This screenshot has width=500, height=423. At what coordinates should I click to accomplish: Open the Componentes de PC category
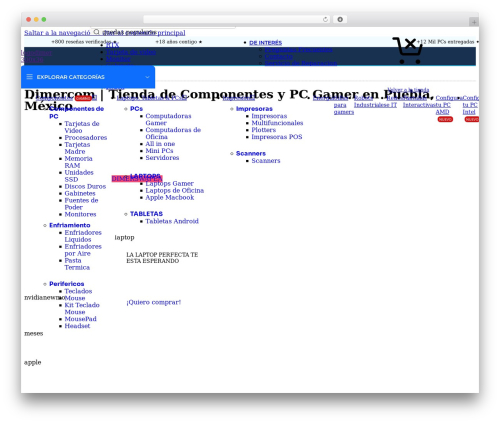coord(76,112)
